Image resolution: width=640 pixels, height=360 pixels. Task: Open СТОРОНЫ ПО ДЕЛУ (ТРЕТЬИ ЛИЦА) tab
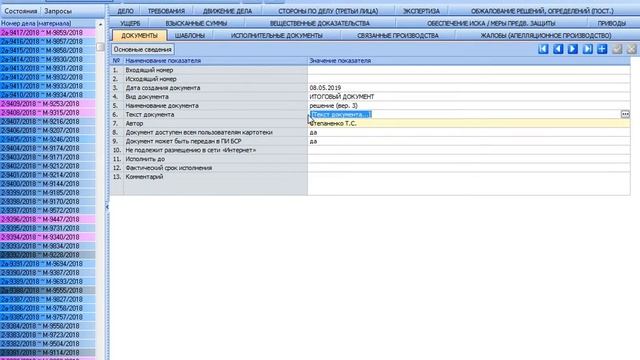[328, 11]
